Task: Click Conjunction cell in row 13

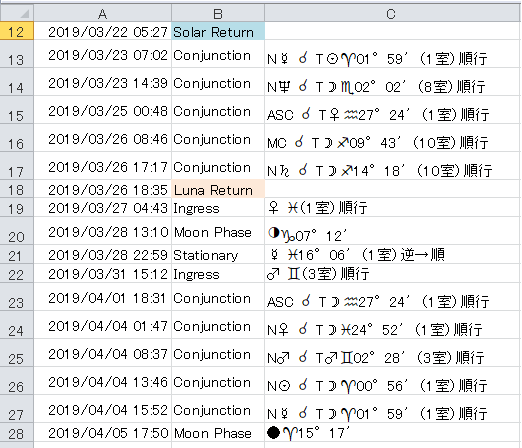Action: pos(218,54)
